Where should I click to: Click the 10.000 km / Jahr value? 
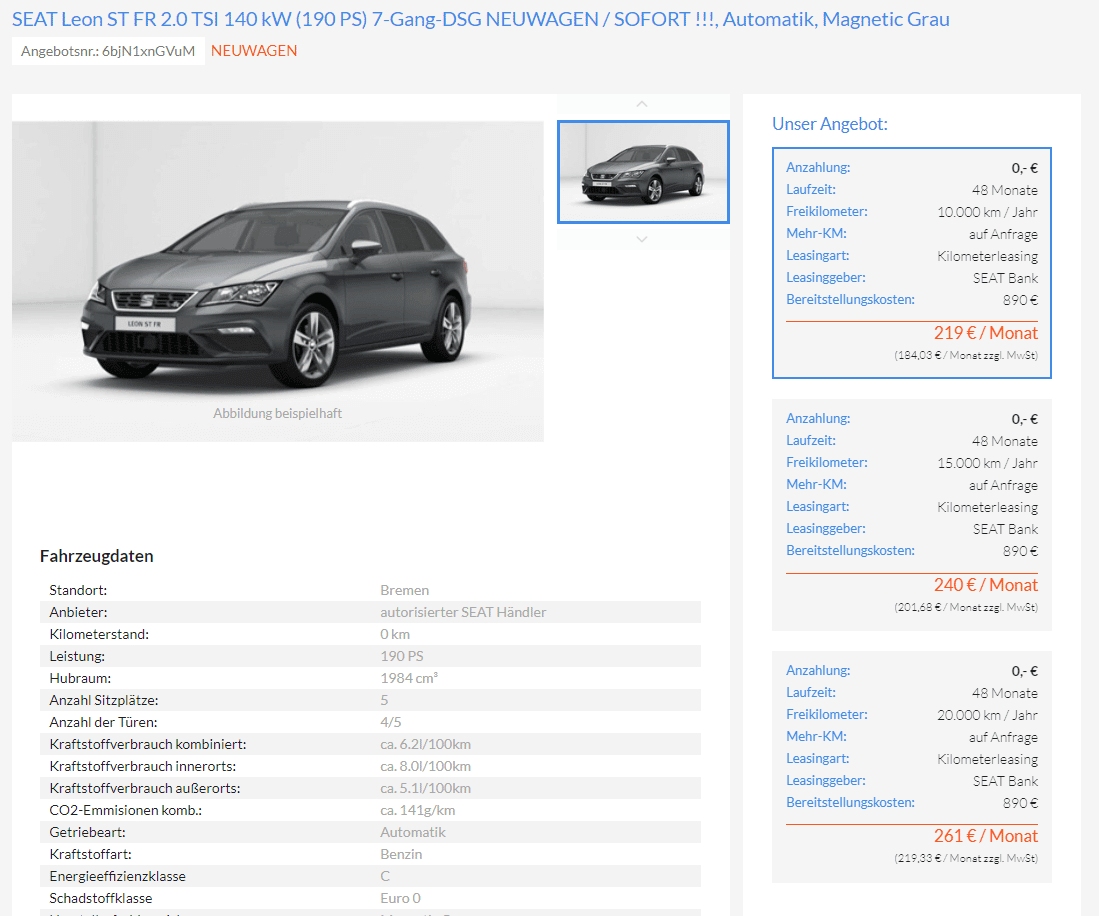tap(988, 212)
